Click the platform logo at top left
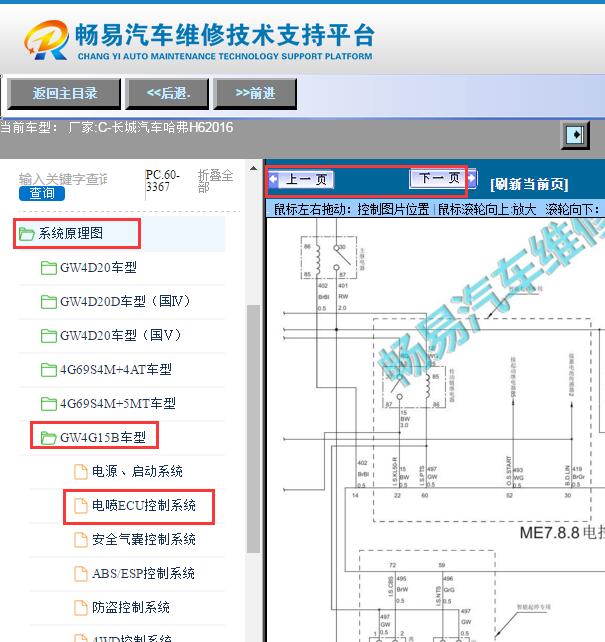The width and height of the screenshot is (605, 642). point(46,40)
